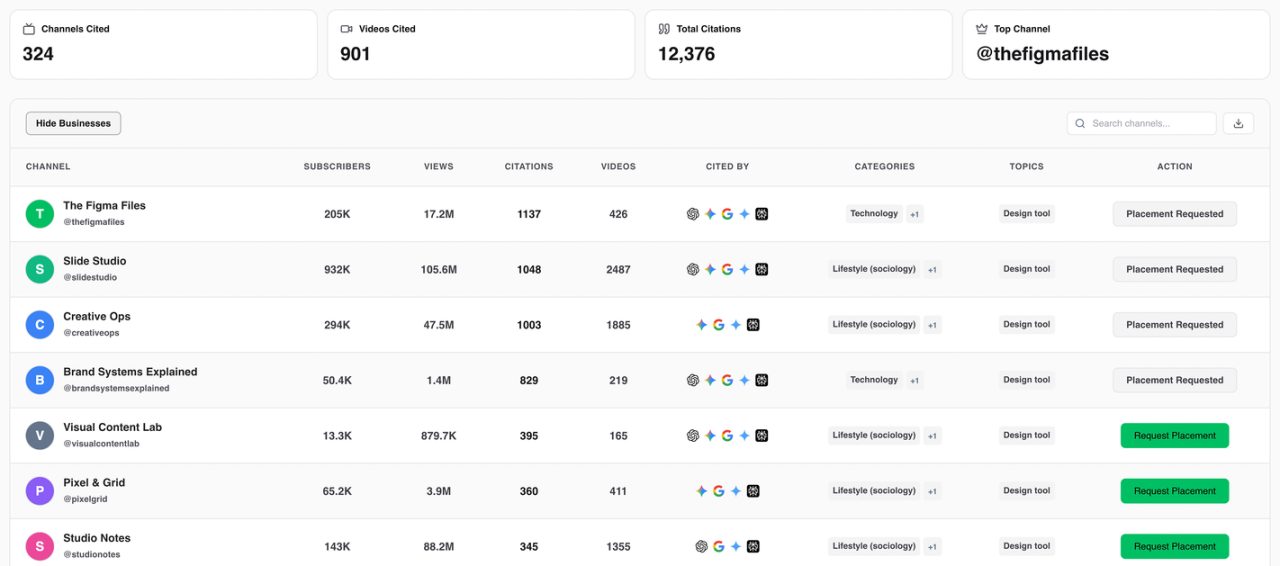Viewport: 1280px width, 566px height.
Task: Click Design tool topic in Slide Studio row
Action: [x=1027, y=269]
